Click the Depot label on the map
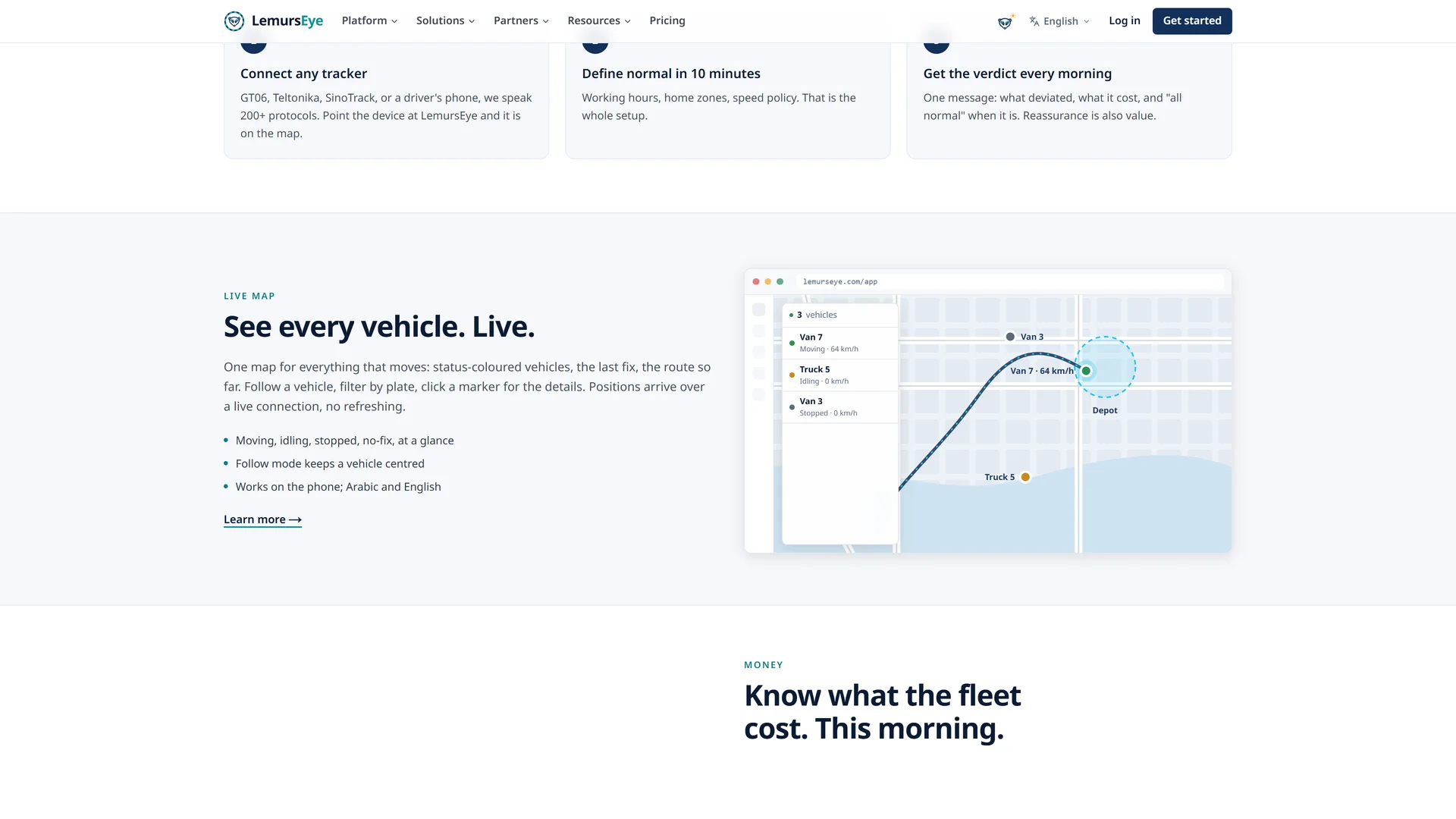Viewport: 1456px width, 819px height. pyautogui.click(x=1105, y=410)
